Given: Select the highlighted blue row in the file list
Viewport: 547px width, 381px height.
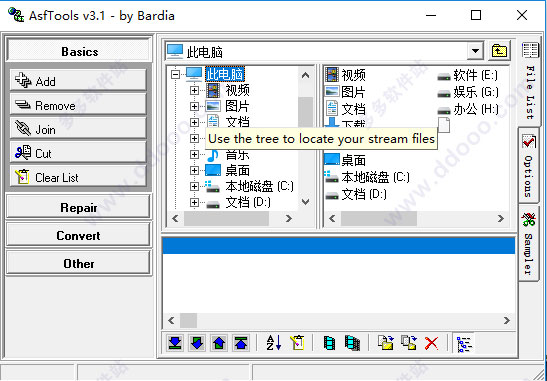Looking at the screenshot, I should coord(339,245).
